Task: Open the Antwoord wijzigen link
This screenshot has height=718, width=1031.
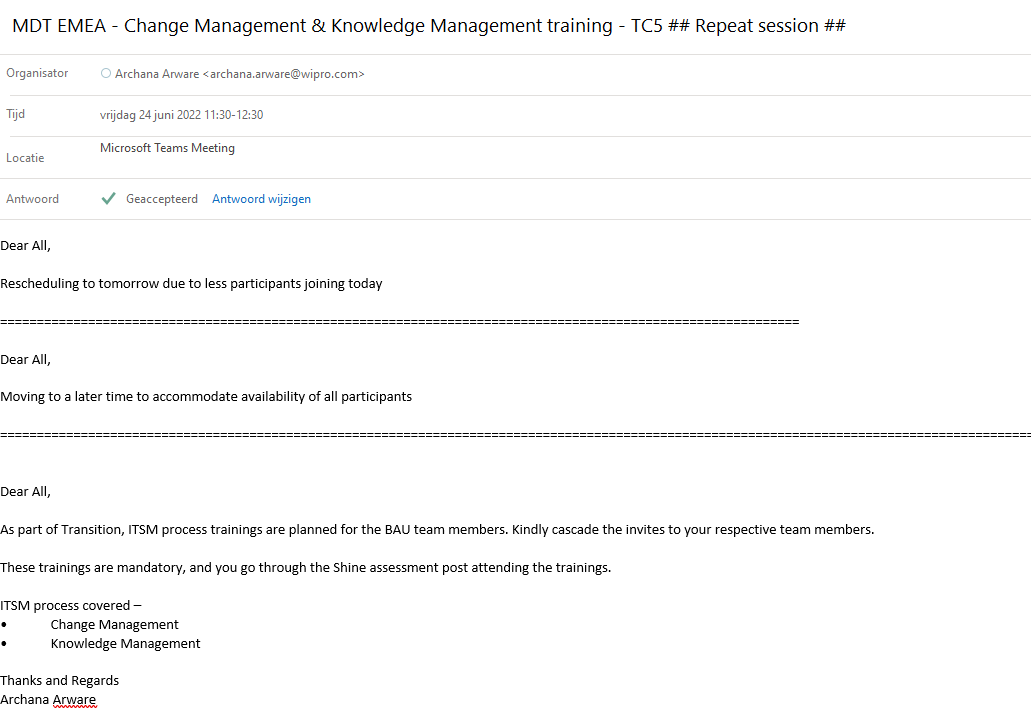Action: (x=261, y=199)
